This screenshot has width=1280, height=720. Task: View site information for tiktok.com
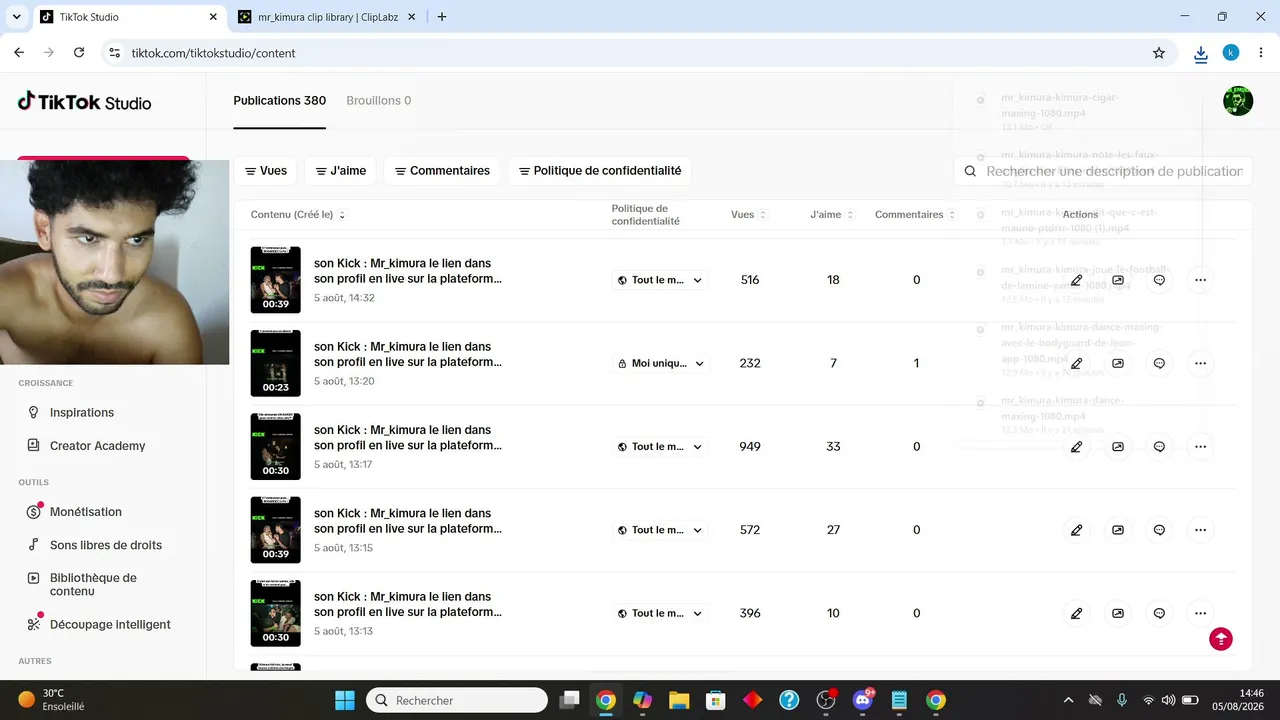(x=114, y=53)
